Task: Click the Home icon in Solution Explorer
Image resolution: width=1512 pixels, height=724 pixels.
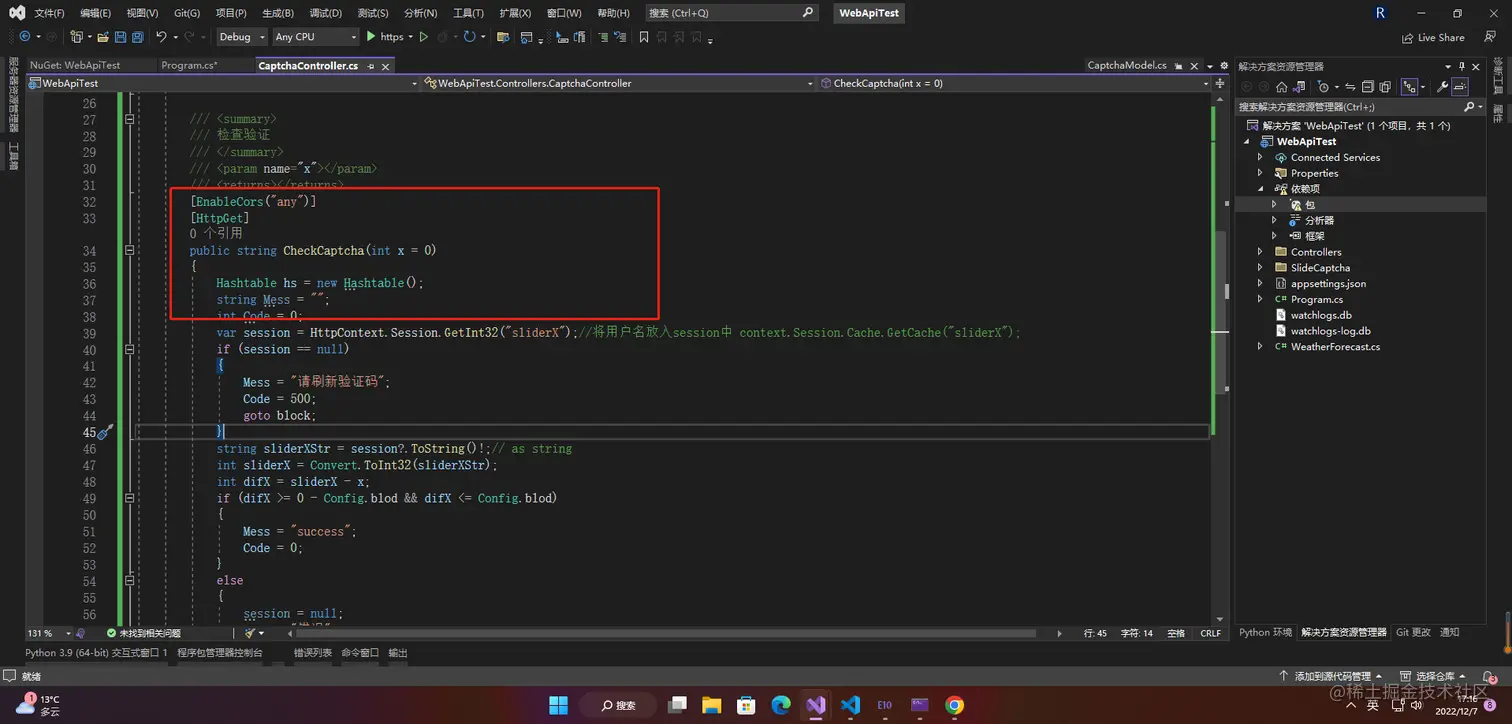Action: pos(1282,87)
